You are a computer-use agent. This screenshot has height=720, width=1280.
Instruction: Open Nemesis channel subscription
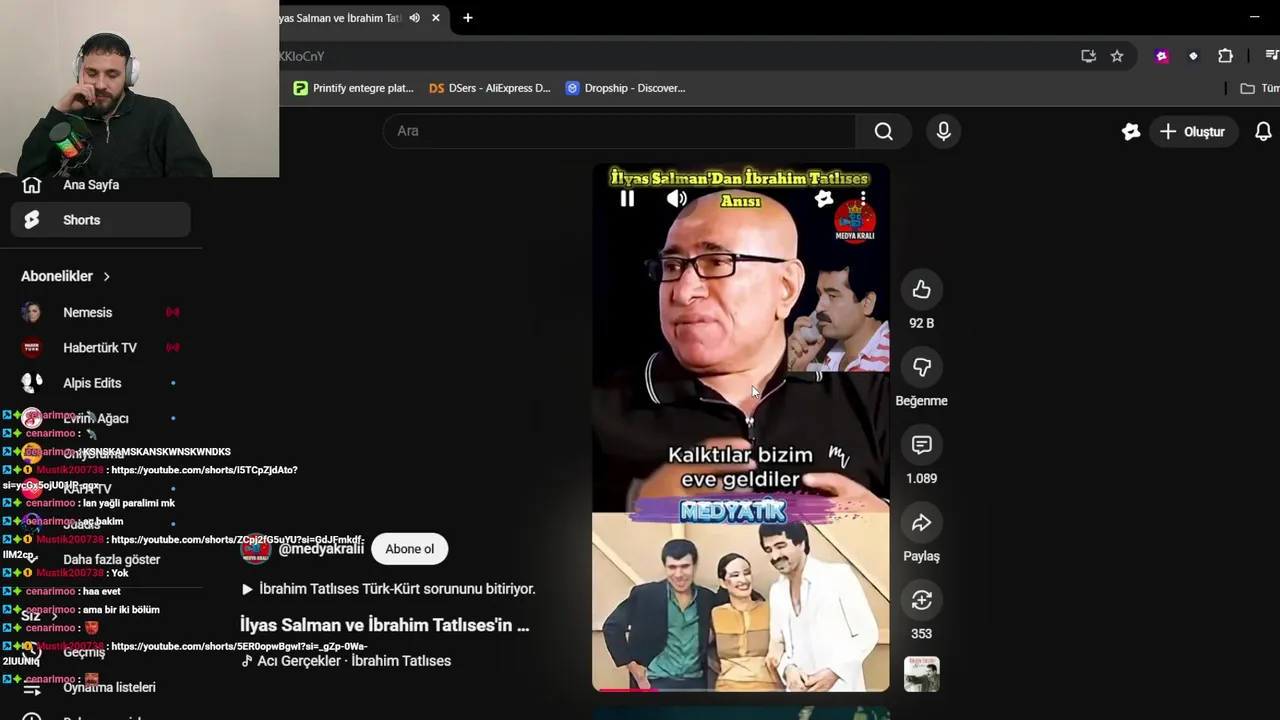click(x=100, y=312)
